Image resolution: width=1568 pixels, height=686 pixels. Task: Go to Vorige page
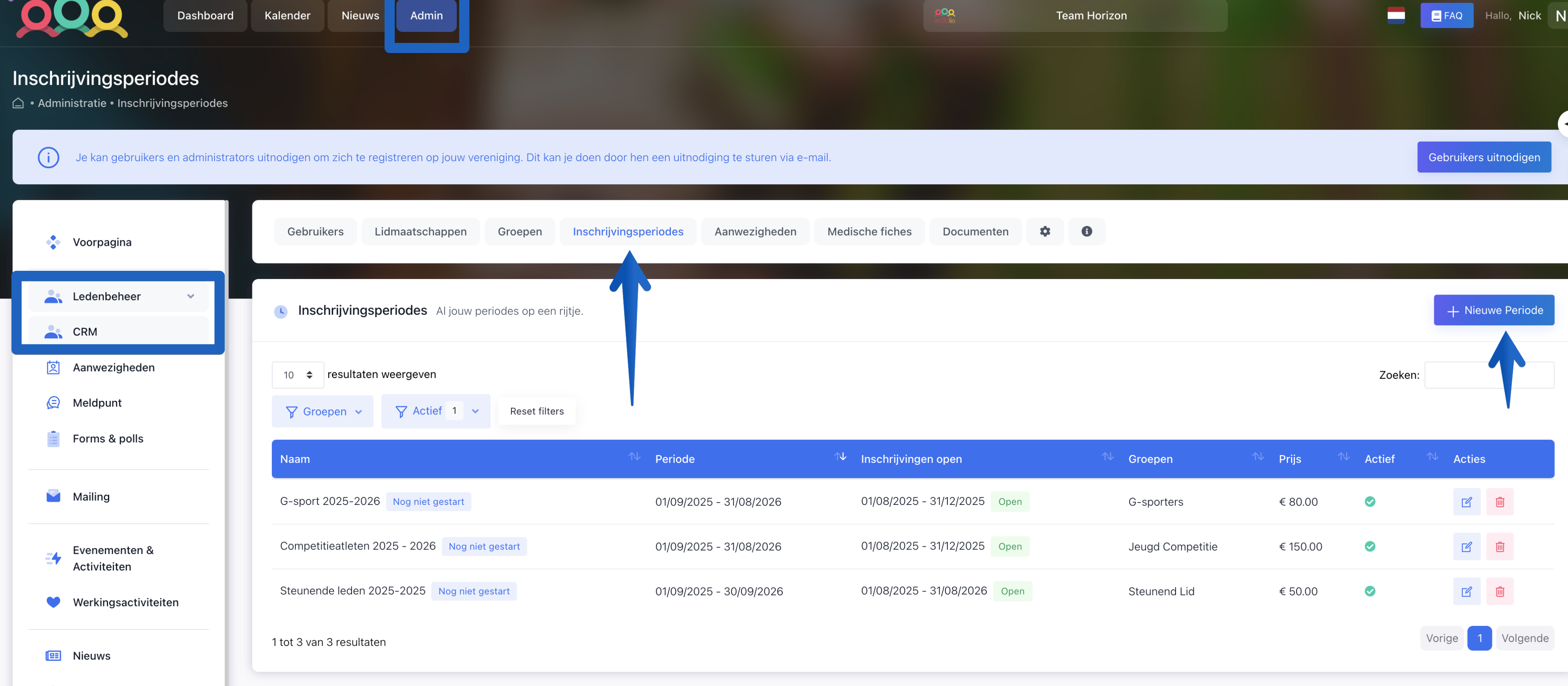[x=1441, y=638]
